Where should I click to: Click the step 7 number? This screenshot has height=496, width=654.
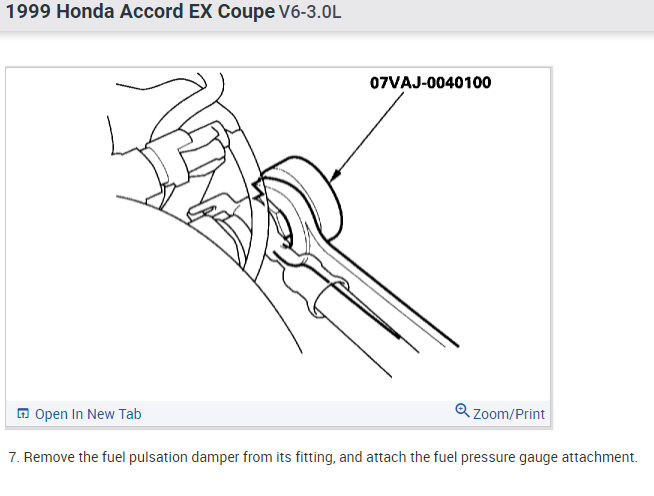pyautogui.click(x=13, y=458)
